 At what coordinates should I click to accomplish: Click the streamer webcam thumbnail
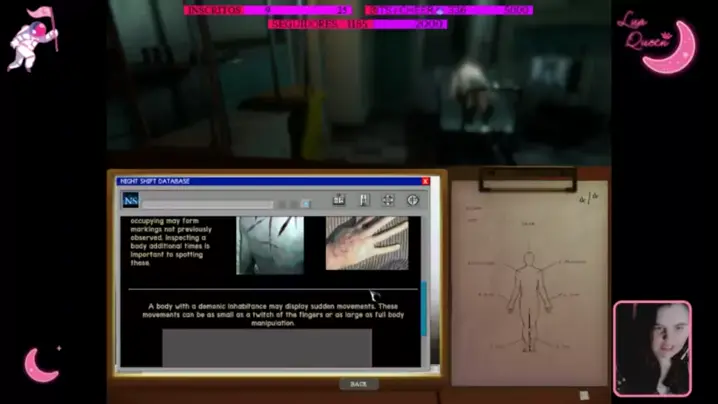(x=652, y=349)
